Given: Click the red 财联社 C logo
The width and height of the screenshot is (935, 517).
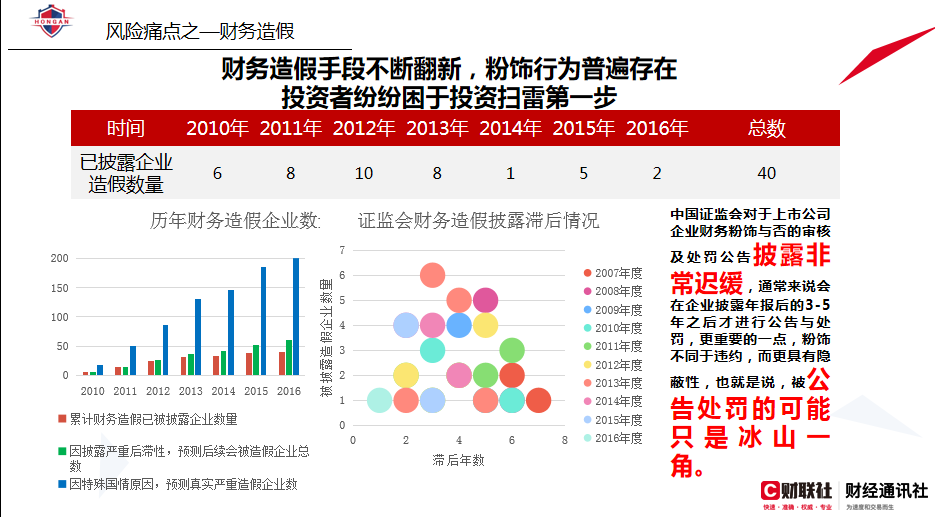Looking at the screenshot, I should pyautogui.click(x=770, y=490).
